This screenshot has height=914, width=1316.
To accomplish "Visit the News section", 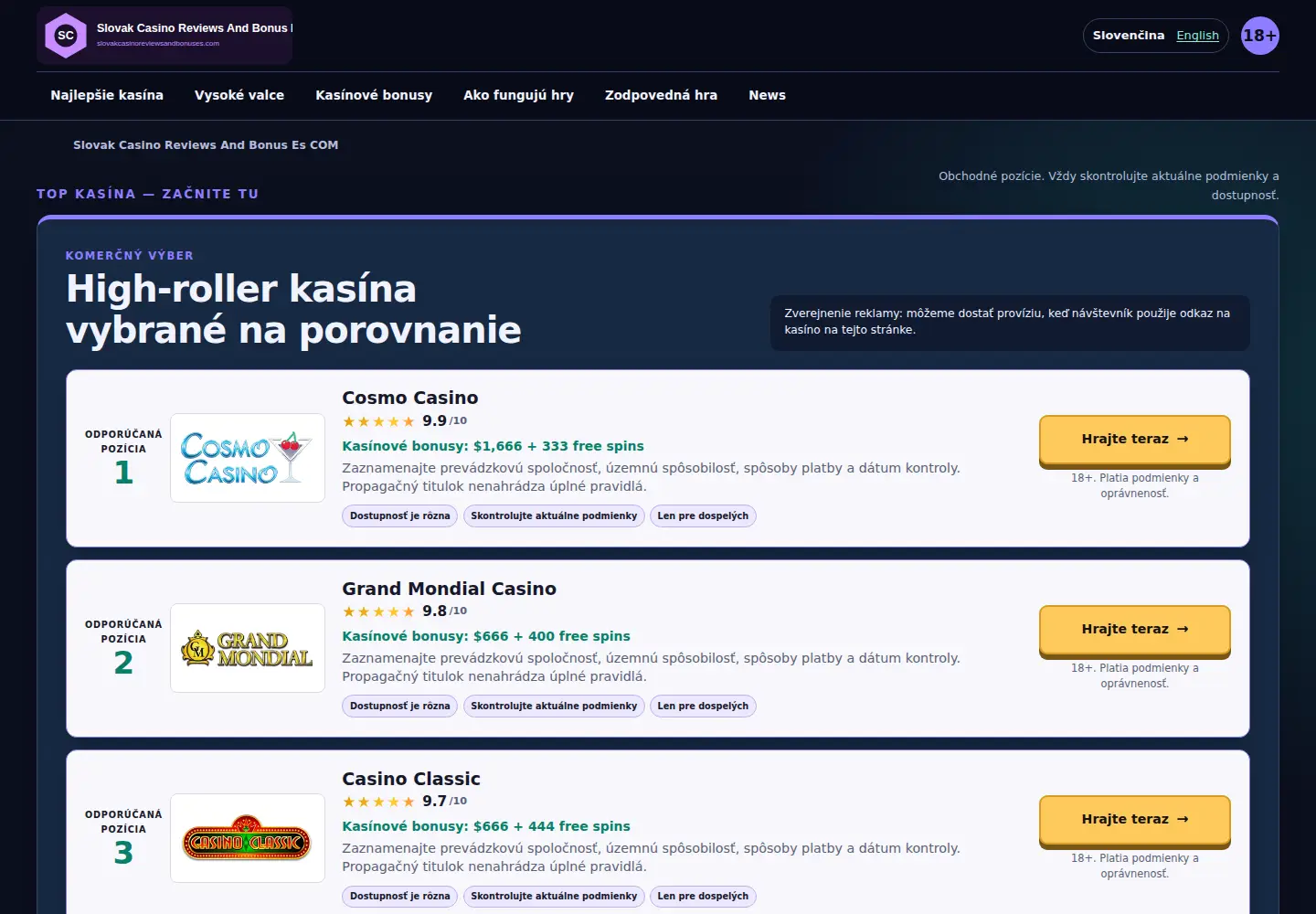I will pos(767,95).
